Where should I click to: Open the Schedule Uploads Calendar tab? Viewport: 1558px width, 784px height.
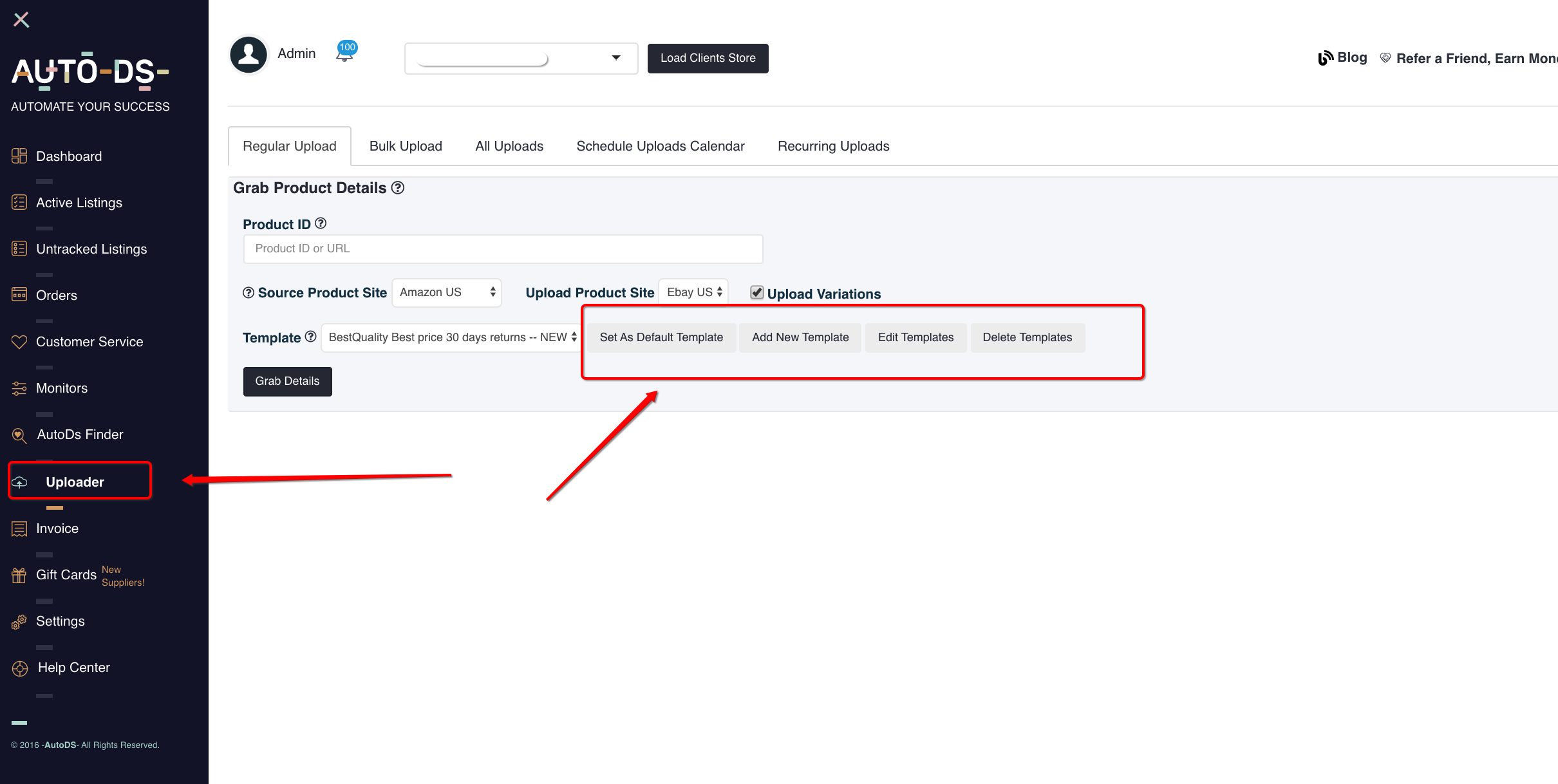[661, 146]
